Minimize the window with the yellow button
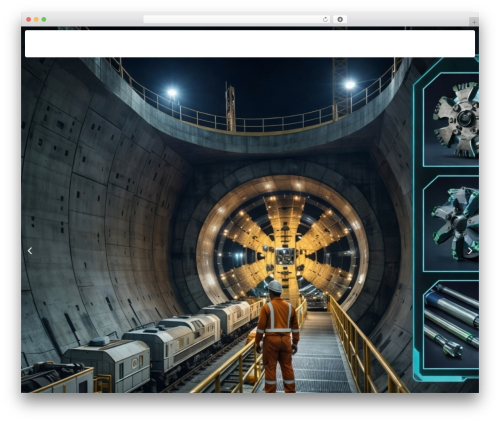Screen dimensions: 500x423 [x=36, y=19]
